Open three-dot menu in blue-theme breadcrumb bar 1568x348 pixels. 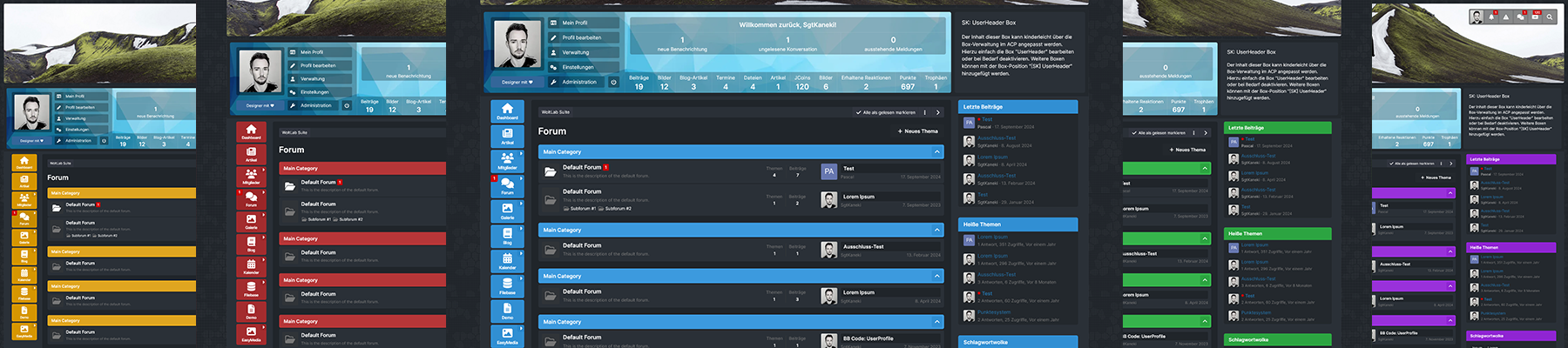tap(927, 112)
